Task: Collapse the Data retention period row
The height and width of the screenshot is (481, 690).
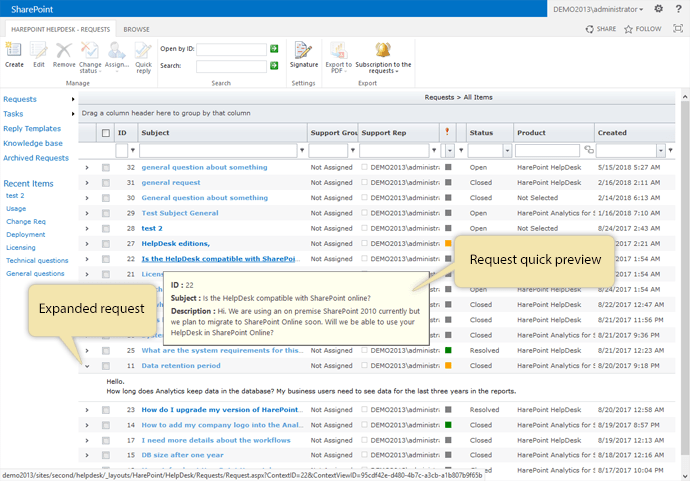Action: (x=87, y=366)
